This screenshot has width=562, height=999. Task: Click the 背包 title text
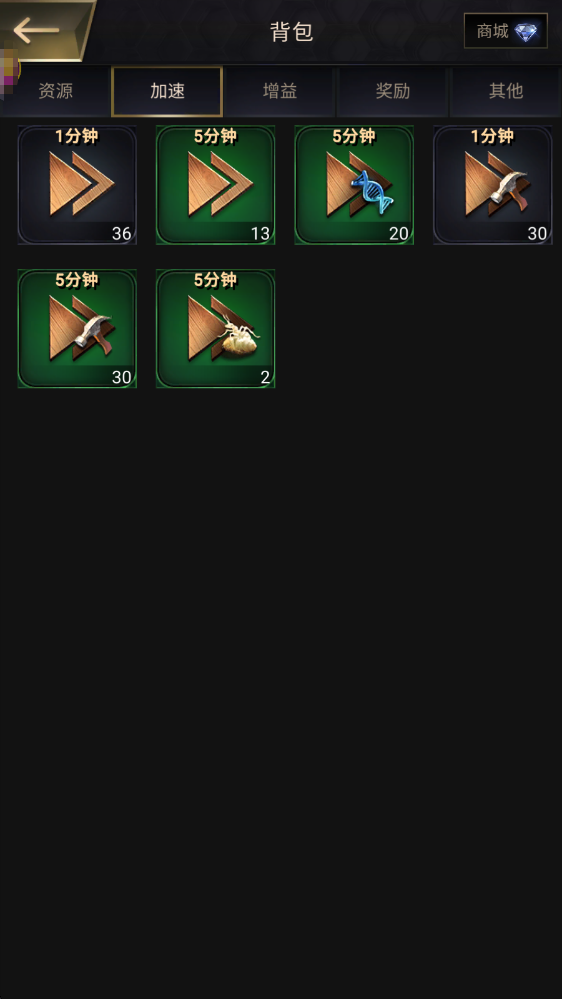[x=291, y=31]
